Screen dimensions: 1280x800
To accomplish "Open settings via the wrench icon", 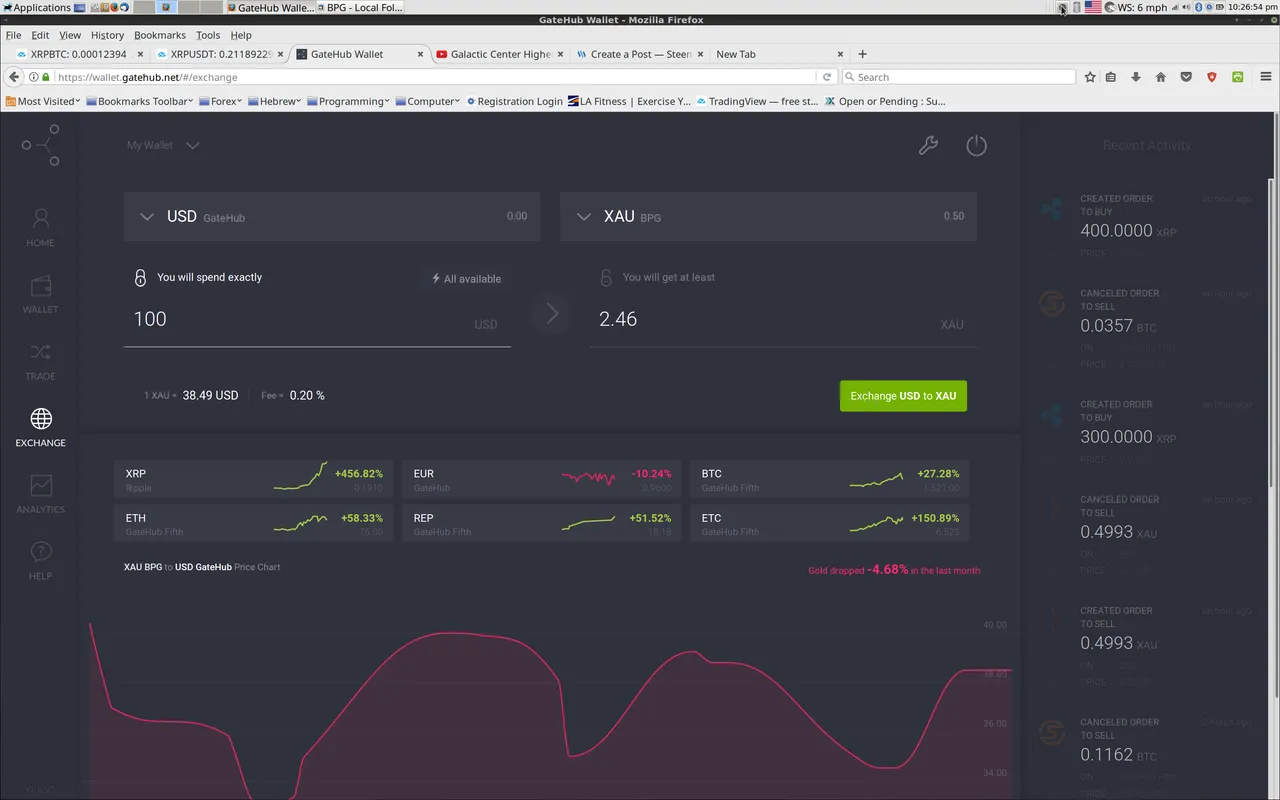I will (x=928, y=146).
